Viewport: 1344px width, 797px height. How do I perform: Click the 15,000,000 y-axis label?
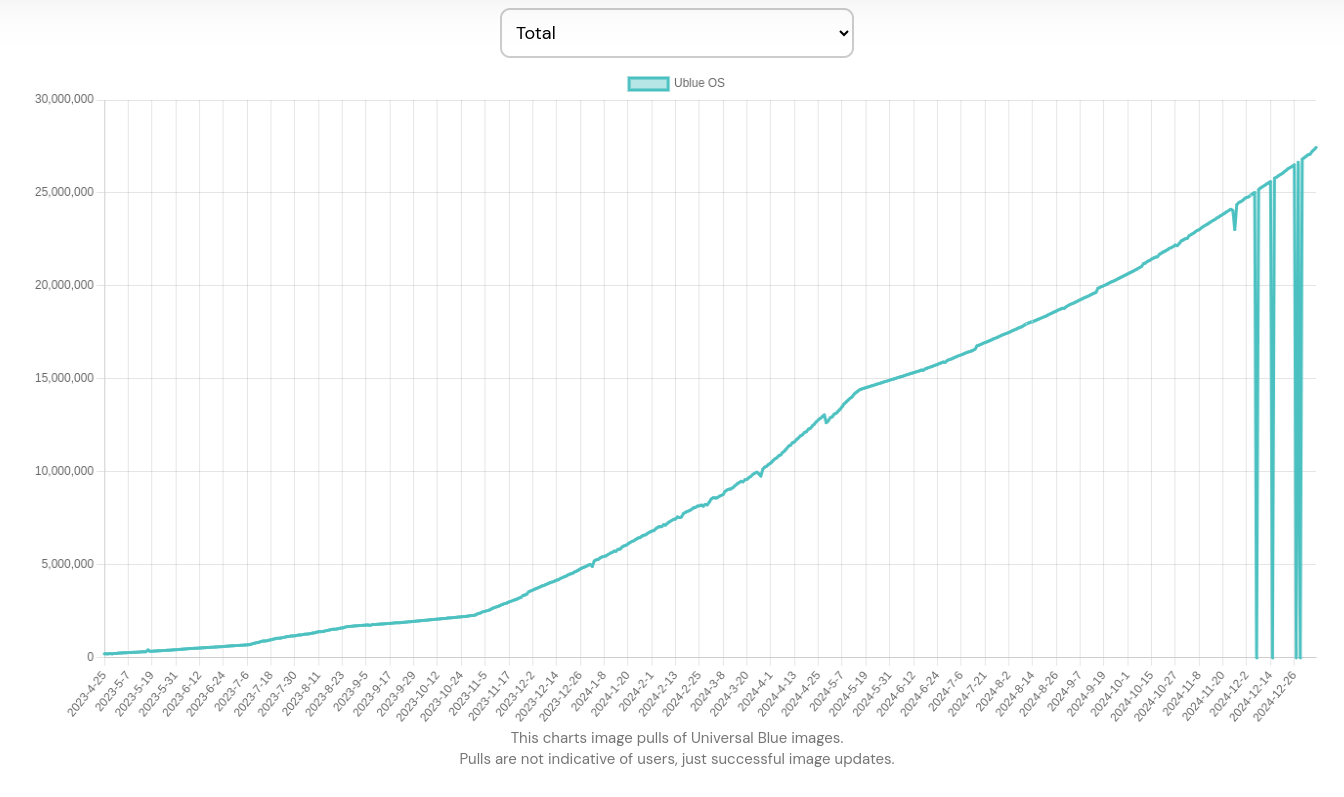(64, 378)
